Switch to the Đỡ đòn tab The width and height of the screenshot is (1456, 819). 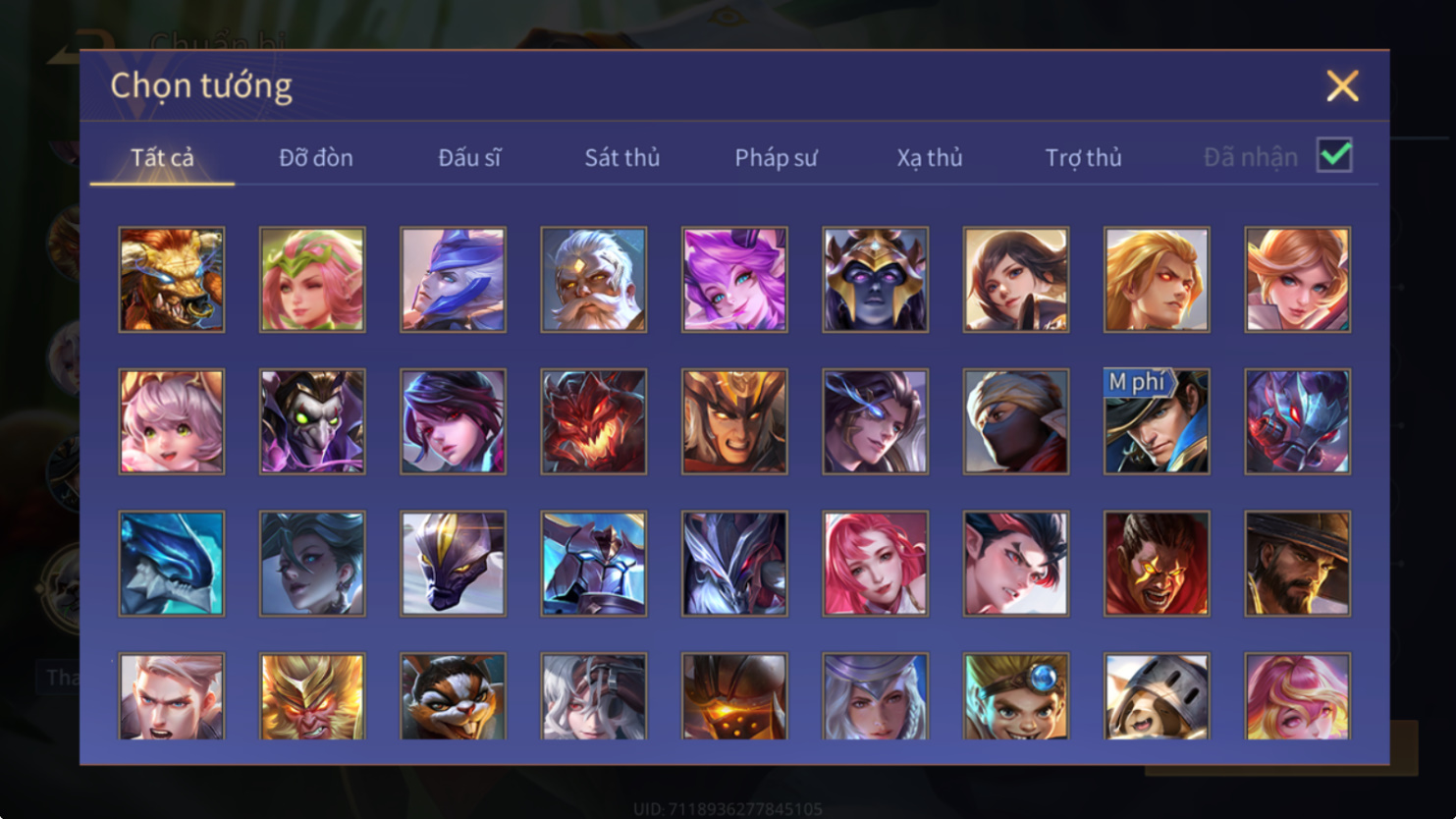pyautogui.click(x=316, y=157)
